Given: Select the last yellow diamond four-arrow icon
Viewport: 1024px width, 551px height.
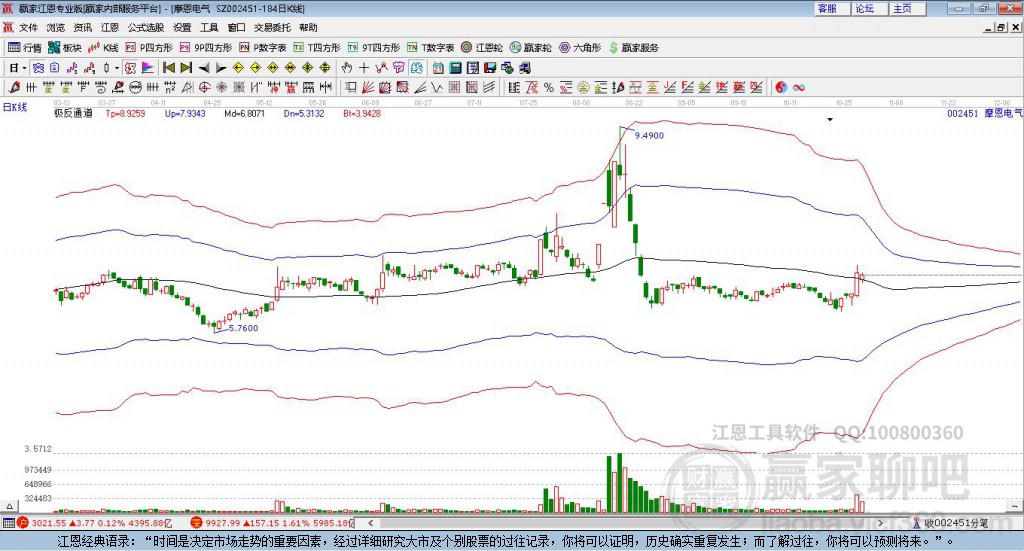Looking at the screenshot, I should tap(325, 68).
